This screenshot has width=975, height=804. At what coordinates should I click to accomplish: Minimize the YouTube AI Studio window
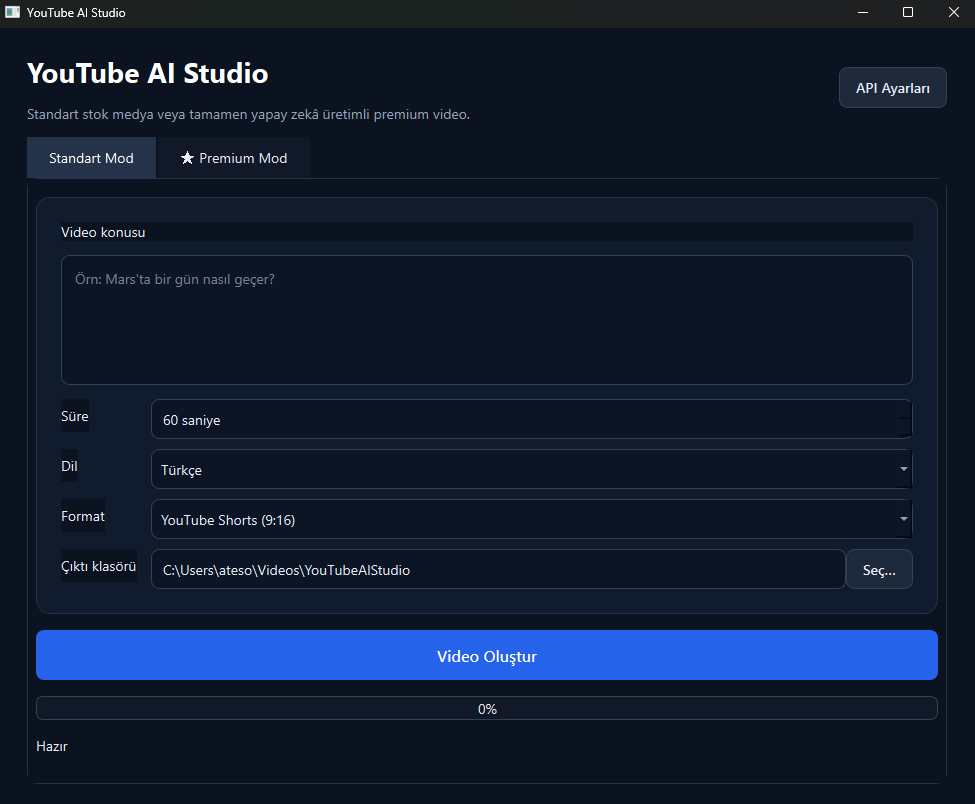tap(862, 12)
